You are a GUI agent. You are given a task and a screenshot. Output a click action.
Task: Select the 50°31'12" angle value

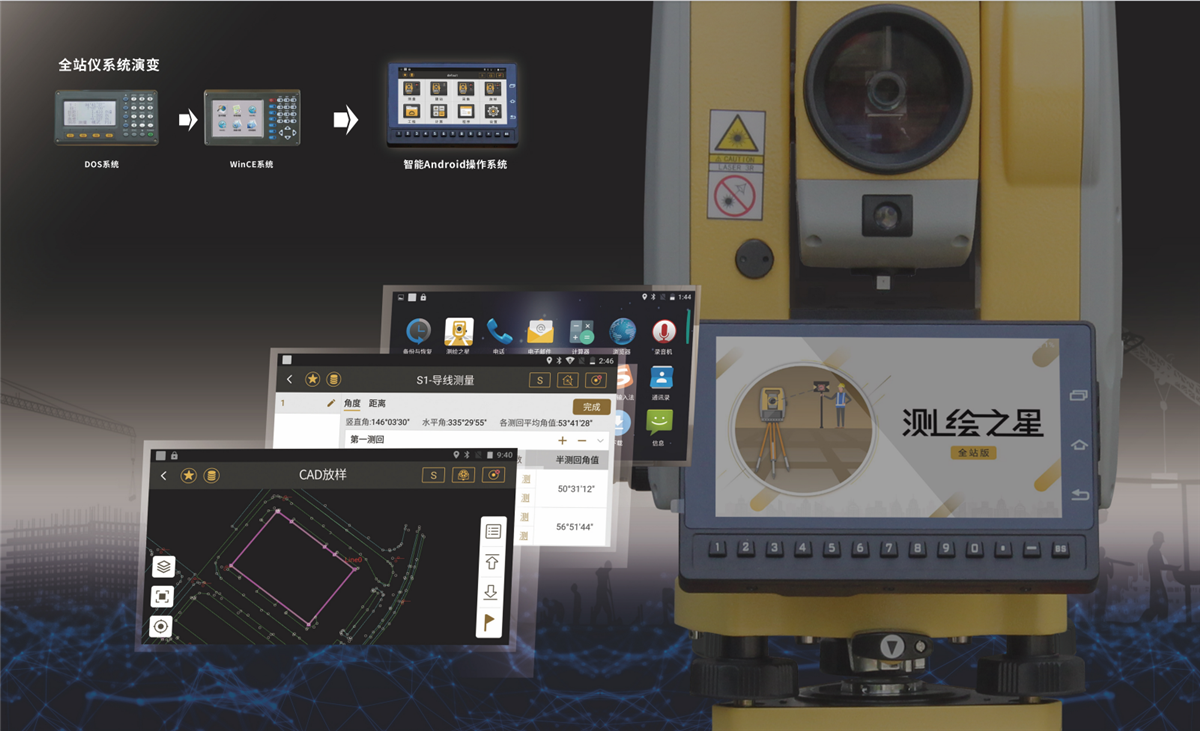pos(576,489)
